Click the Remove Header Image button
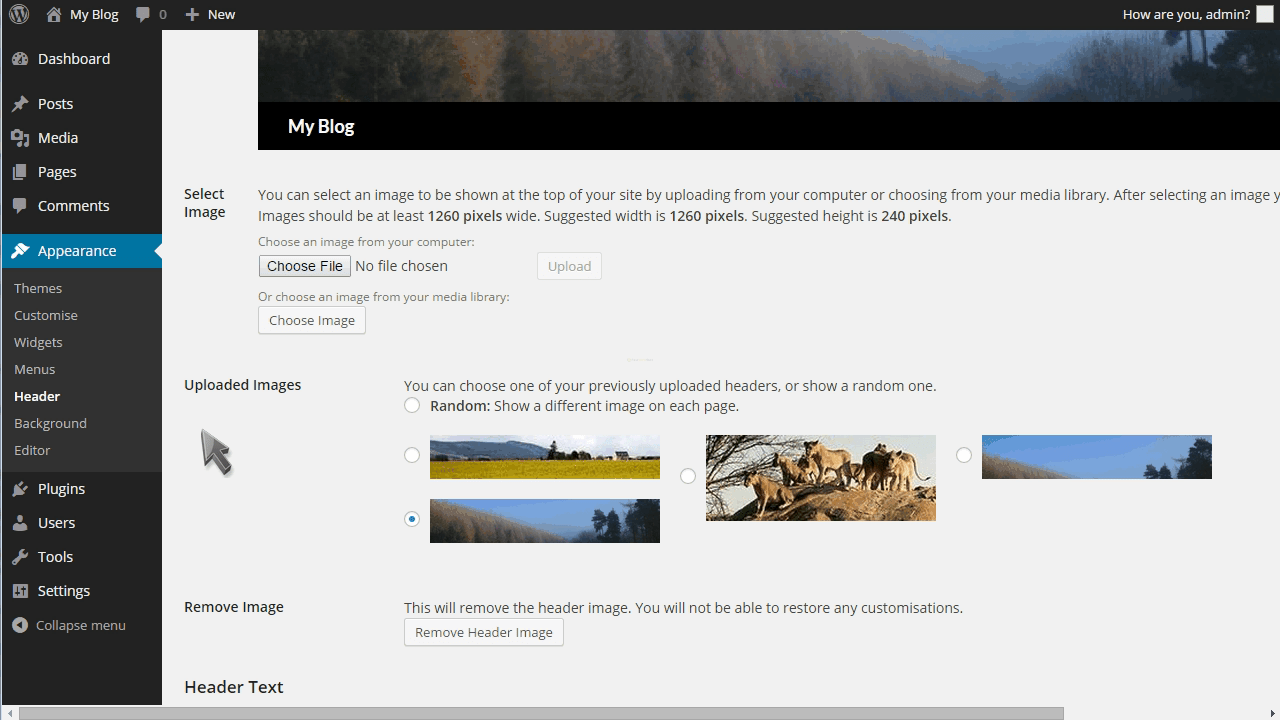 point(483,632)
